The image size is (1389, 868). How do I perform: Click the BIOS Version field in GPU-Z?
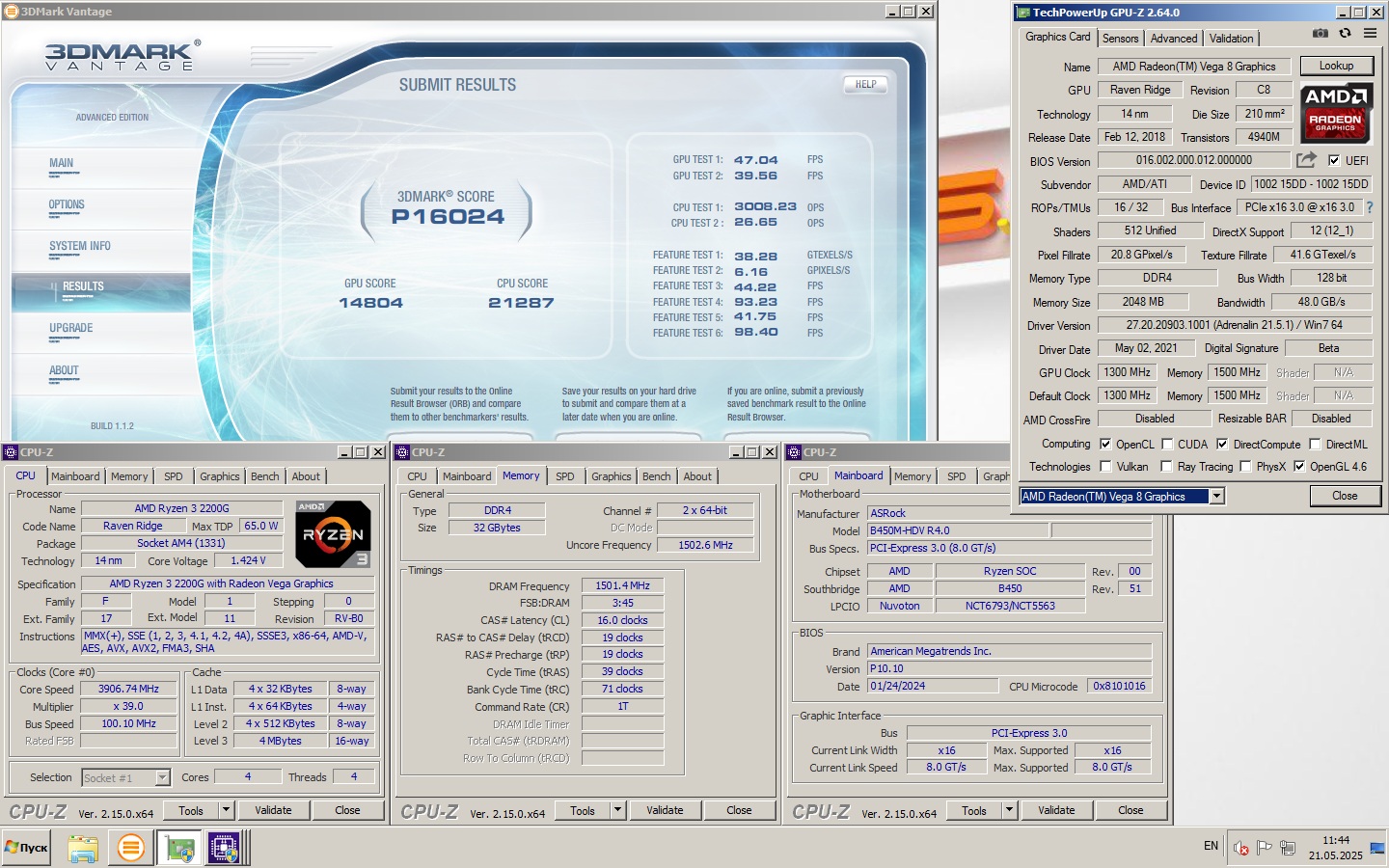[1194, 160]
